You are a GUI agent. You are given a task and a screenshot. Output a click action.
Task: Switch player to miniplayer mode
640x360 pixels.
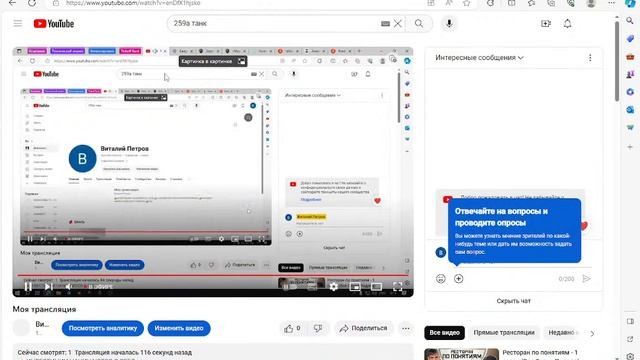point(355,287)
